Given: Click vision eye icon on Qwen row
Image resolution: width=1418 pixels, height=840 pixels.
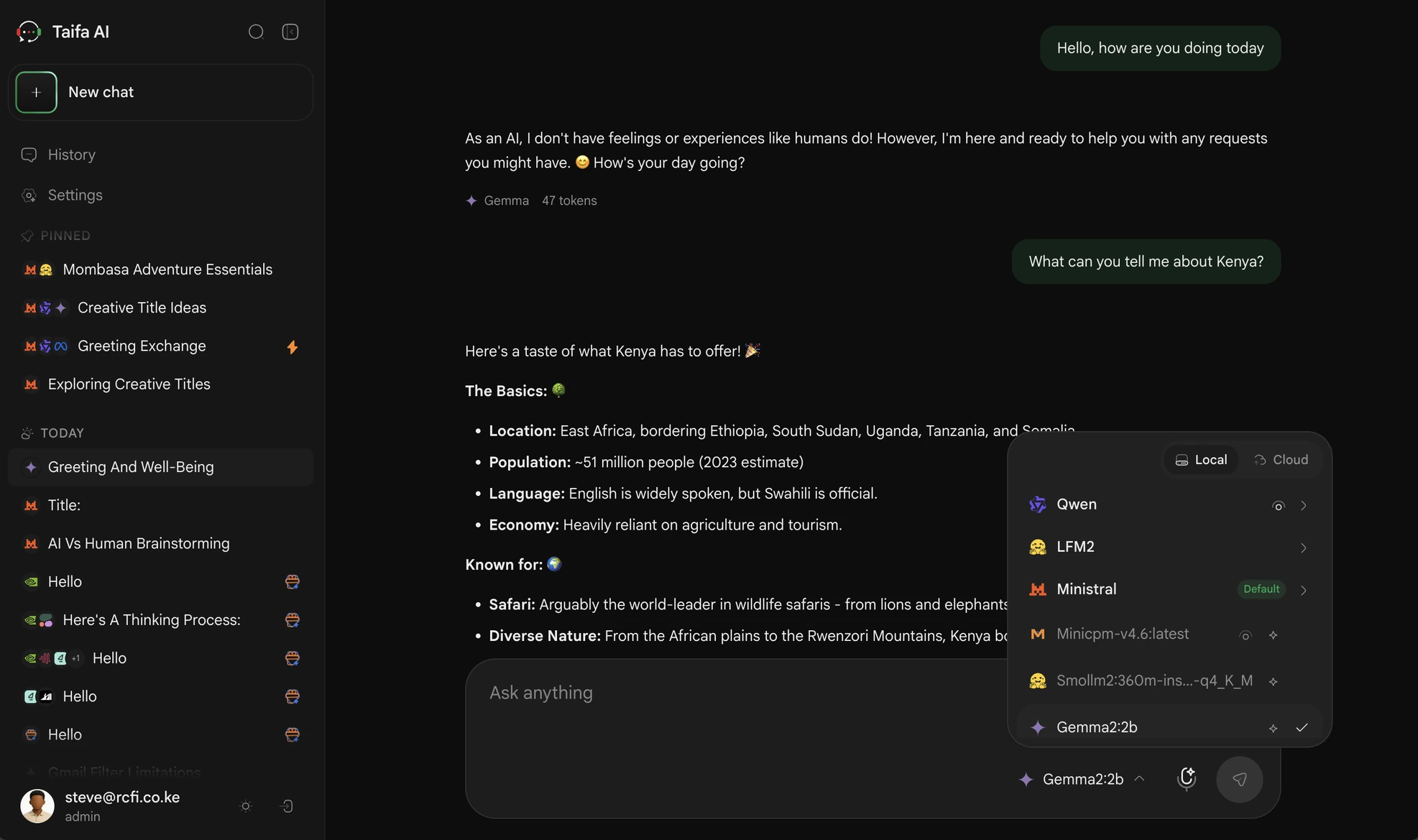Looking at the screenshot, I should [x=1278, y=506].
